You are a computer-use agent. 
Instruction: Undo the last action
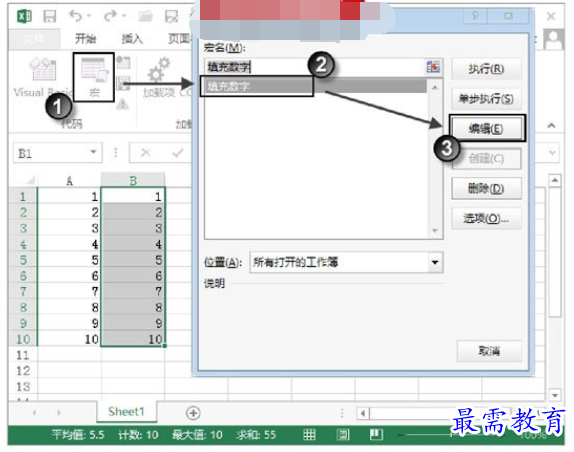pos(75,16)
